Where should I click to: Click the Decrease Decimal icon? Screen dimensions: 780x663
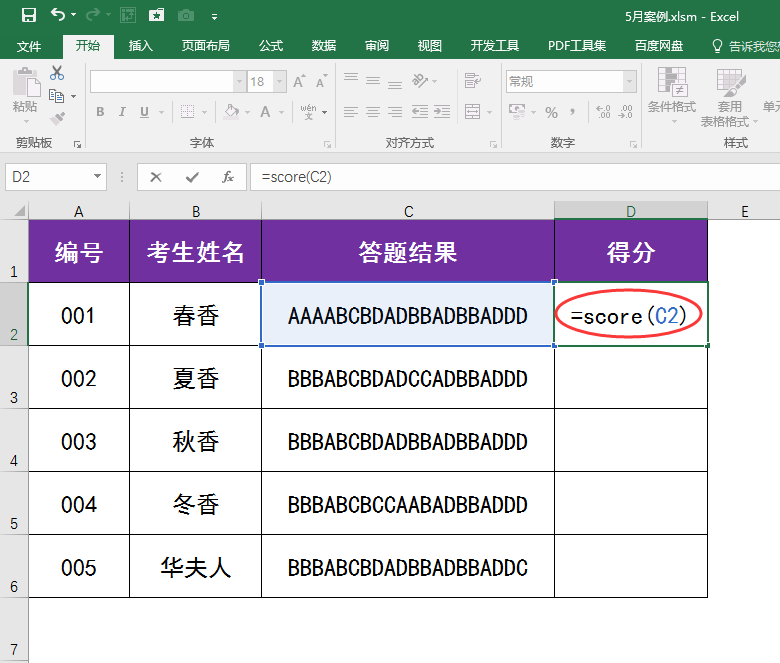(625, 112)
